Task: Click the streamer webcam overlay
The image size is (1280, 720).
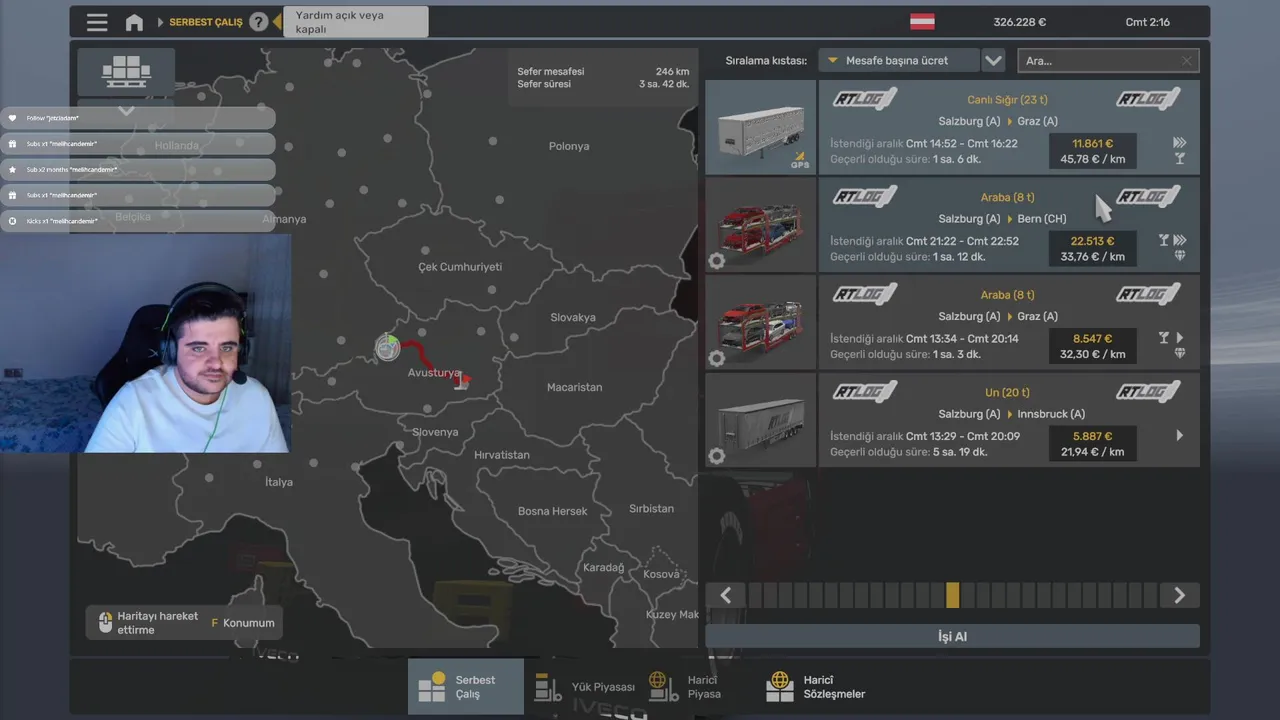Action: [146, 343]
